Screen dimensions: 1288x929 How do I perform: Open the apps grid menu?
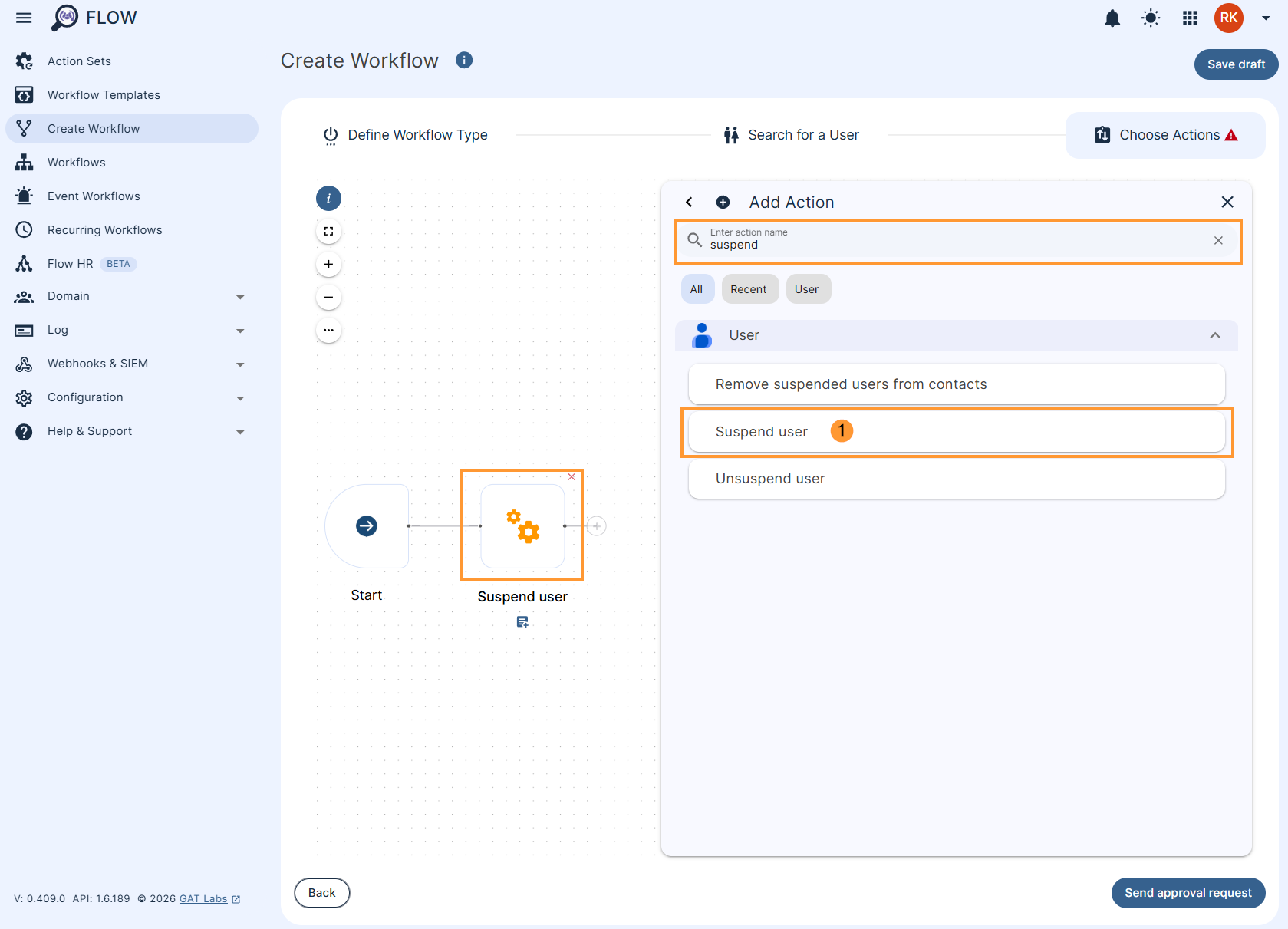click(x=1190, y=18)
